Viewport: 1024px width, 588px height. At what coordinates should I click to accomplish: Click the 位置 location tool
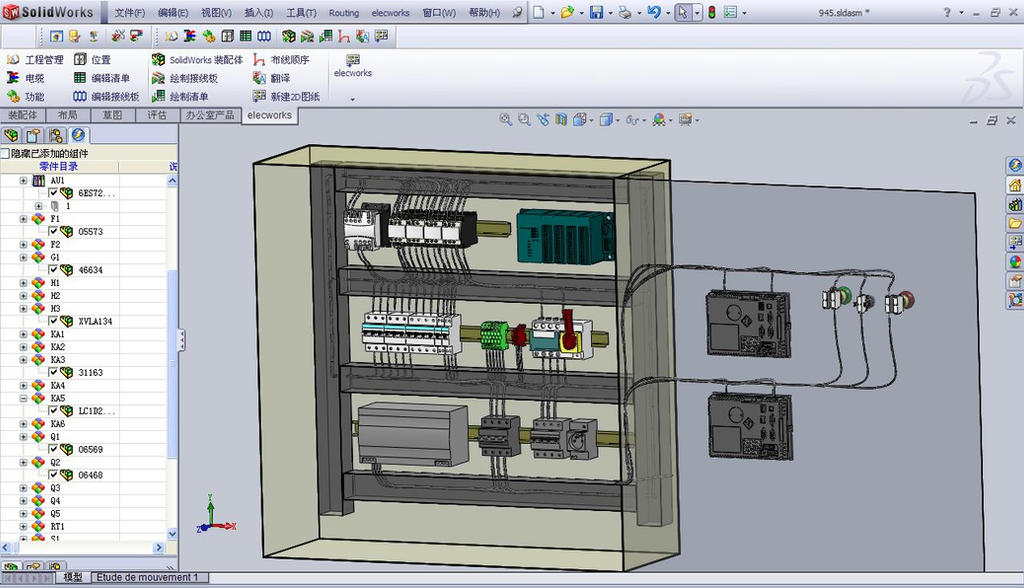coord(92,59)
